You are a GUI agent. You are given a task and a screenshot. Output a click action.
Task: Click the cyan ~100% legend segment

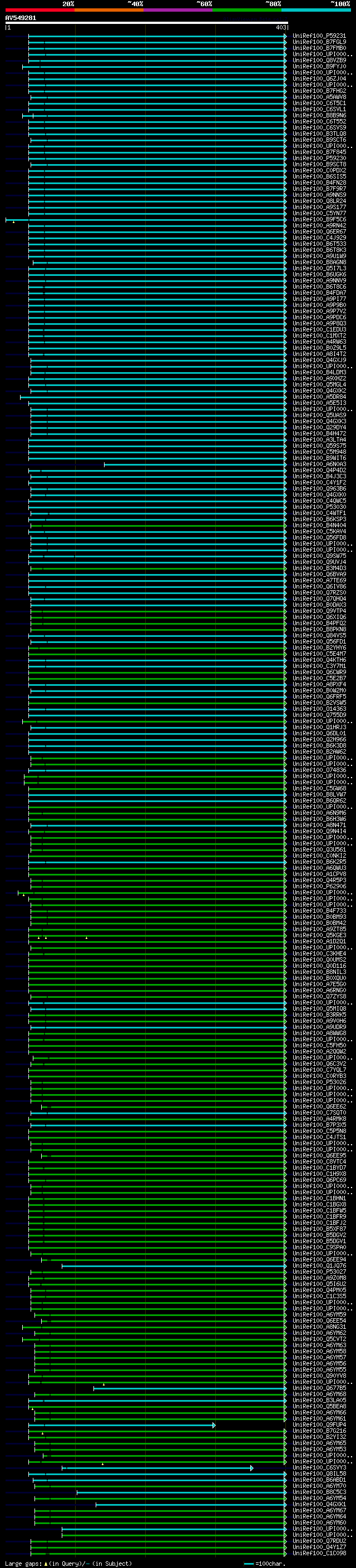tap(316, 10)
